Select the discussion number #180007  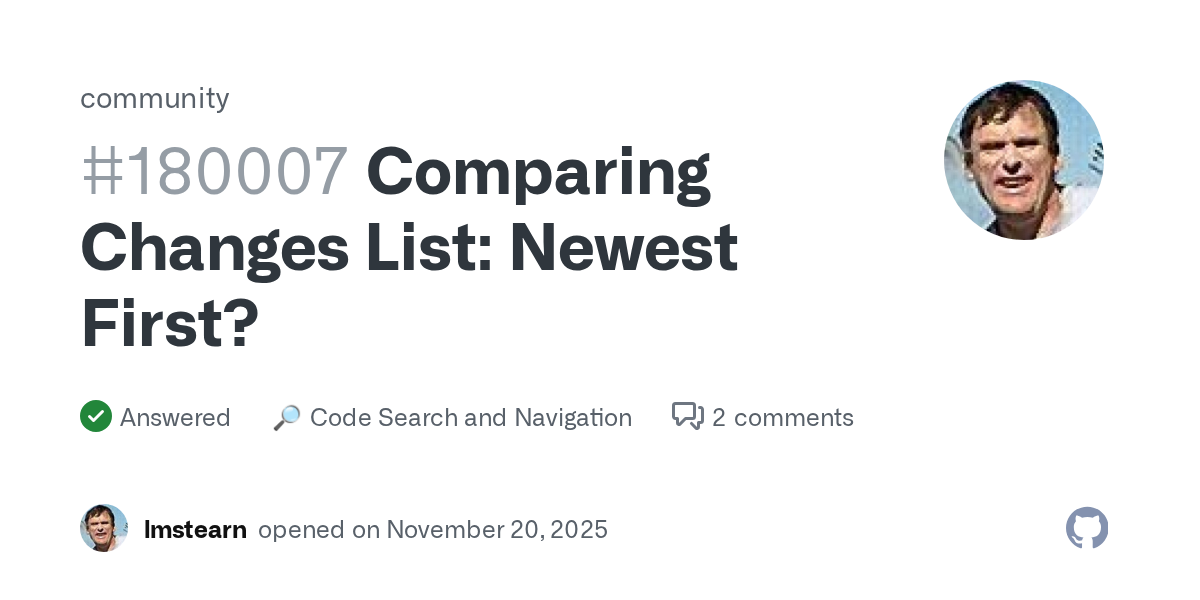[x=215, y=171]
